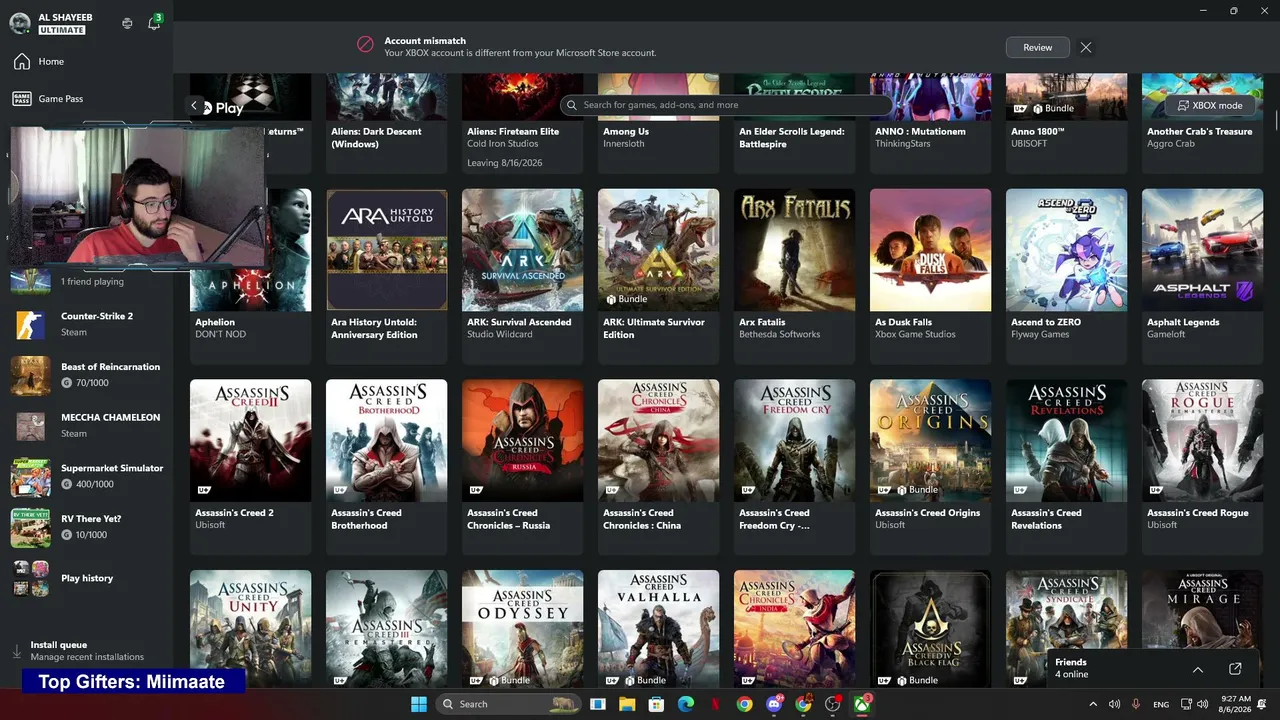Viewport: 1280px width, 720px height.
Task: Open RV There Yet? from sidebar
Action: pyautogui.click(x=86, y=527)
